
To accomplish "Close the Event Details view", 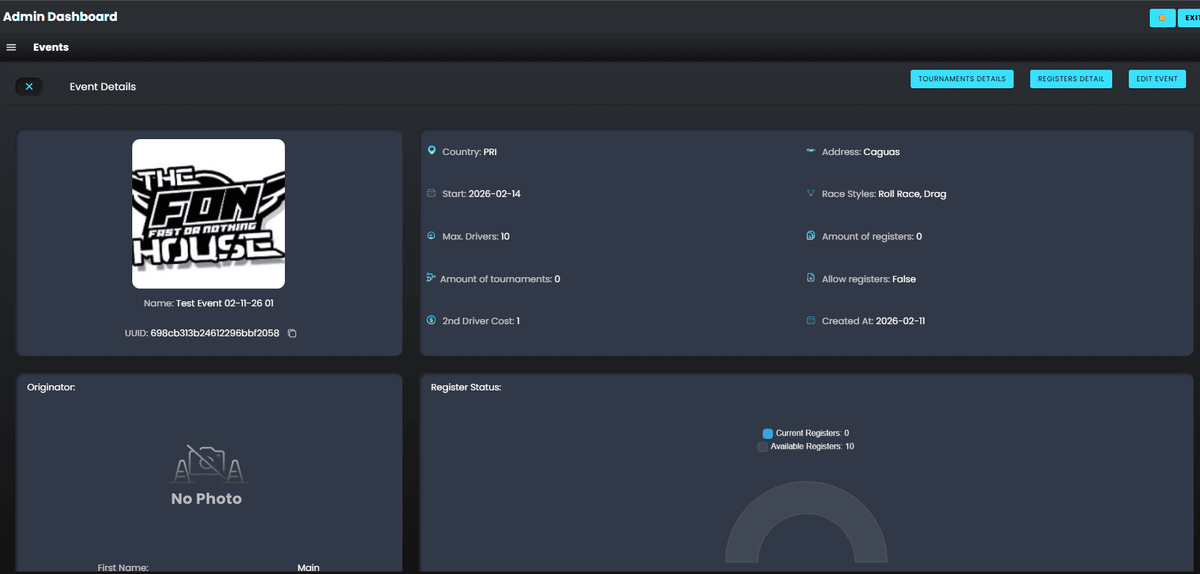I will click(29, 87).
